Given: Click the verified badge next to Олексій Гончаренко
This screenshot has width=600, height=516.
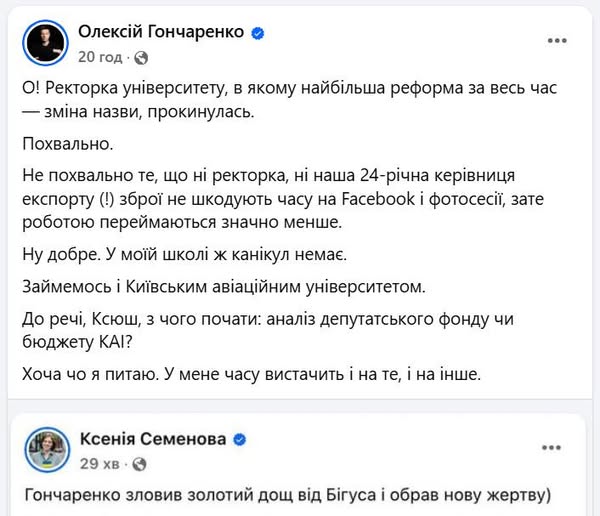Looking at the screenshot, I should tap(257, 33).
